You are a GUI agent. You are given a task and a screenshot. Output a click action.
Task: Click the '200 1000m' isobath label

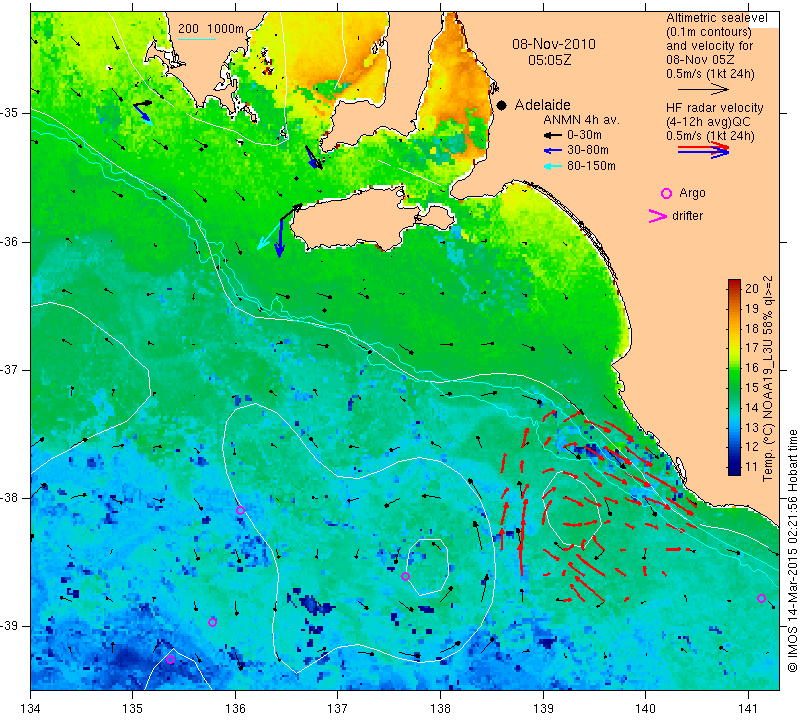point(211,29)
